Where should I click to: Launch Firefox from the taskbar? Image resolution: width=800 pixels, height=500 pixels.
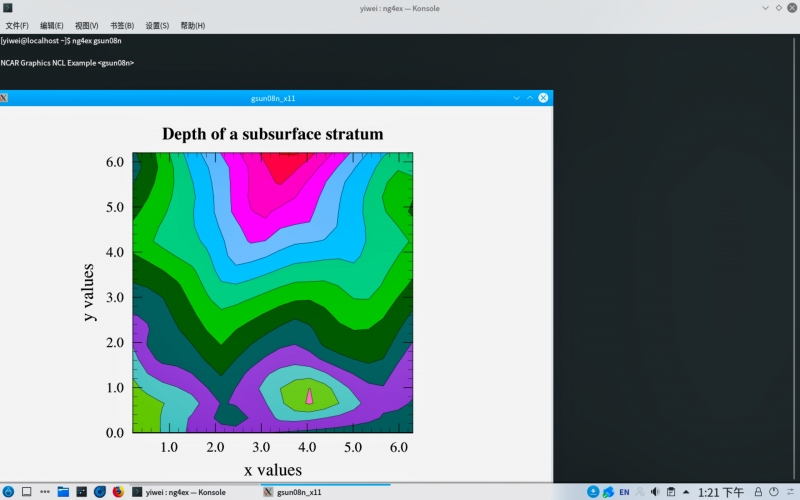pyautogui.click(x=117, y=492)
